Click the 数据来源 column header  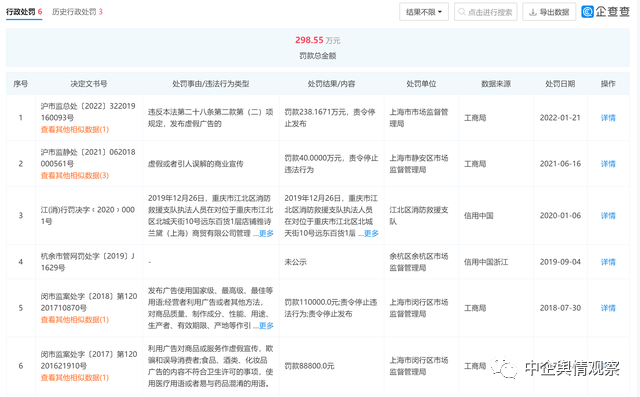pos(496,84)
